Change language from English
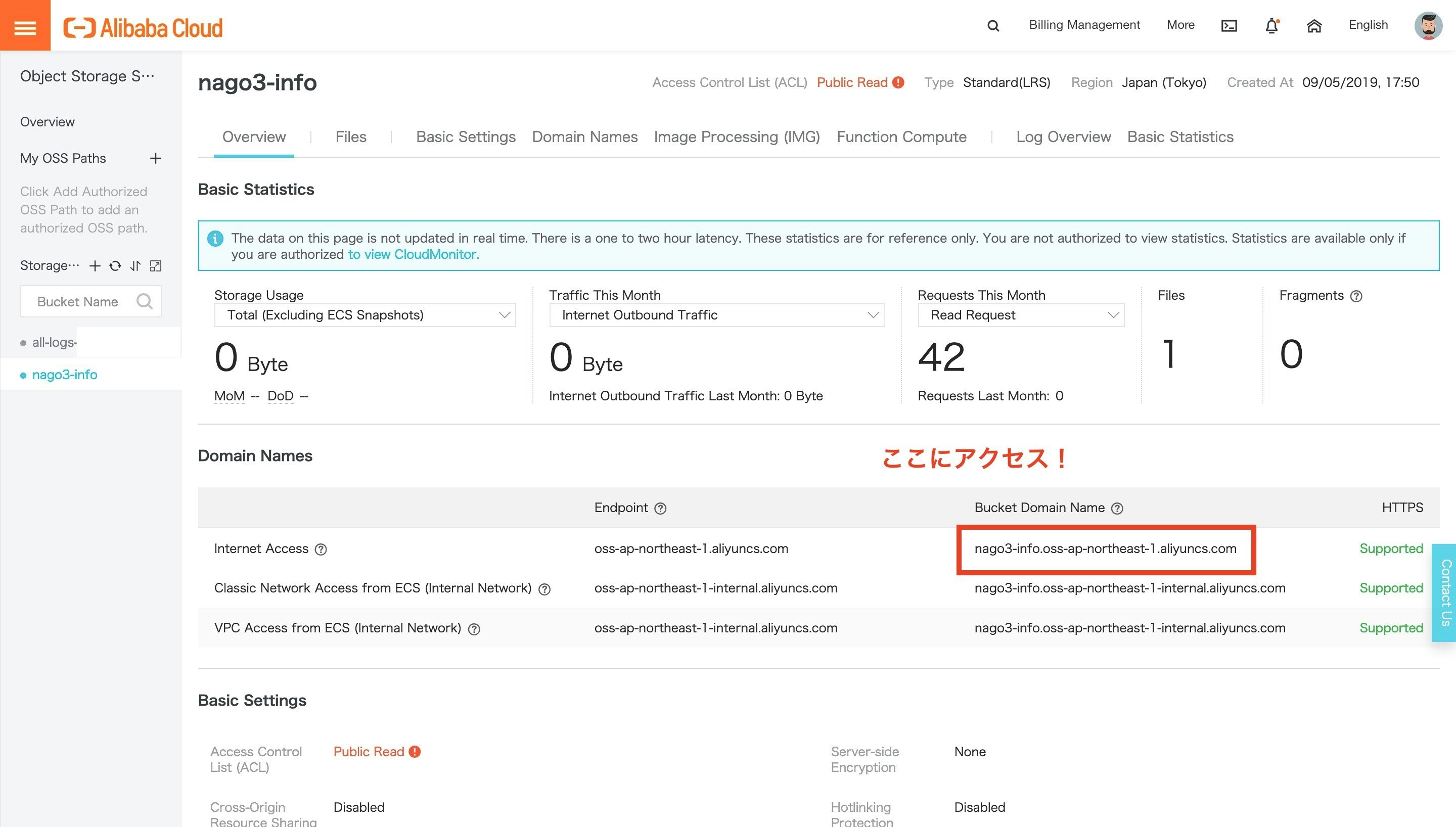This screenshot has width=1456, height=827. (x=1368, y=25)
